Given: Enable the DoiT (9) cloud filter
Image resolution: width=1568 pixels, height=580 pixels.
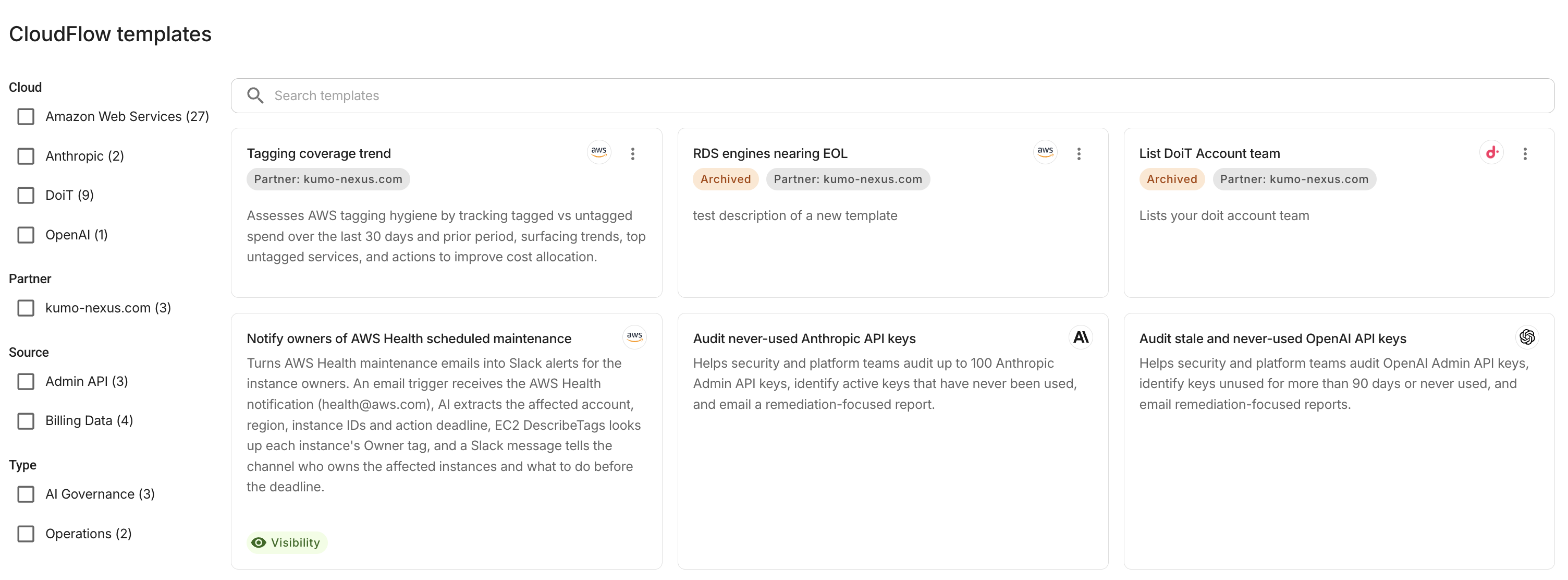Looking at the screenshot, I should (x=26, y=195).
